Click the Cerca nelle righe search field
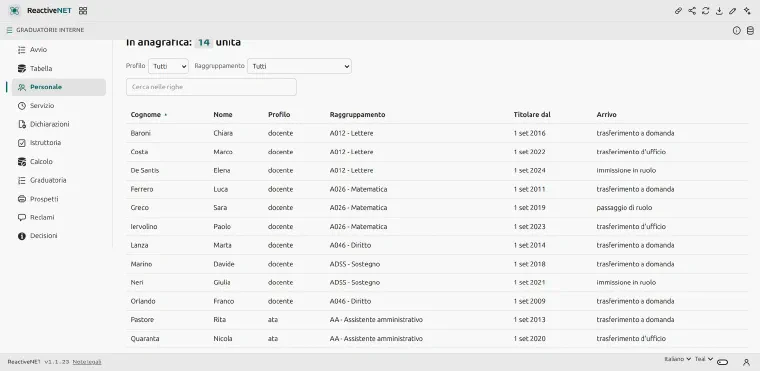Image resolution: width=760 pixels, height=371 pixels. point(211,87)
